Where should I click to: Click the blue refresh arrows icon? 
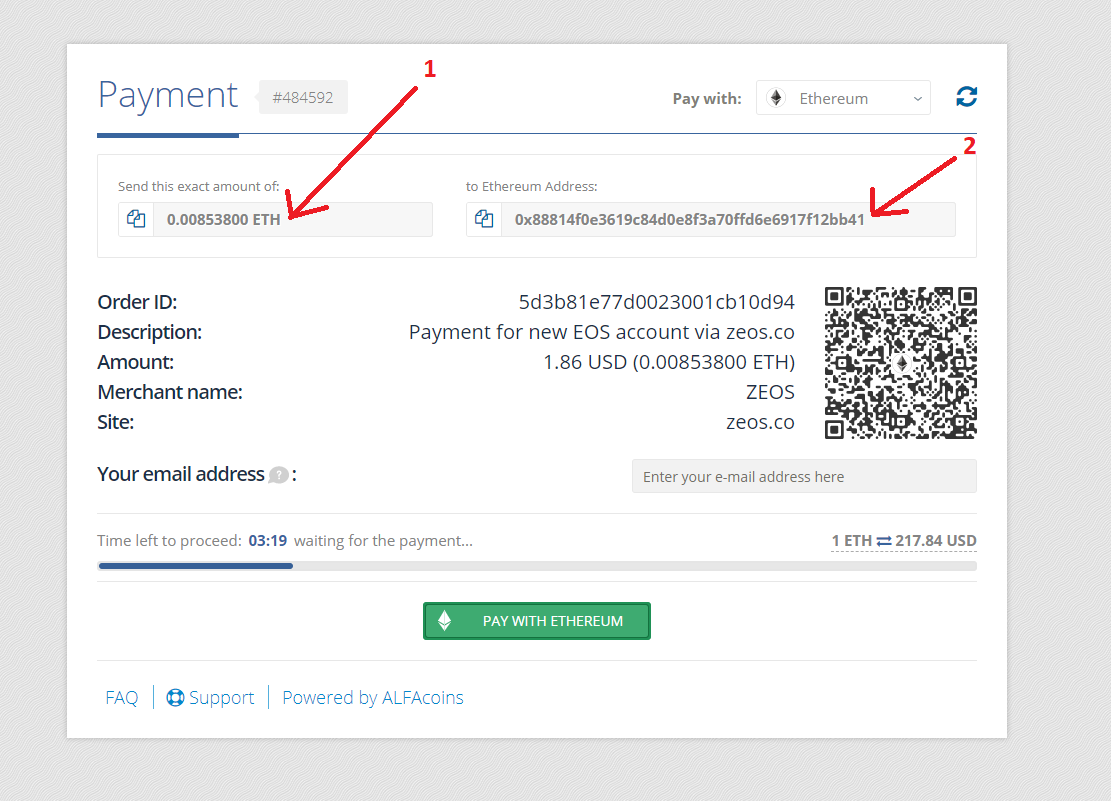[966, 96]
